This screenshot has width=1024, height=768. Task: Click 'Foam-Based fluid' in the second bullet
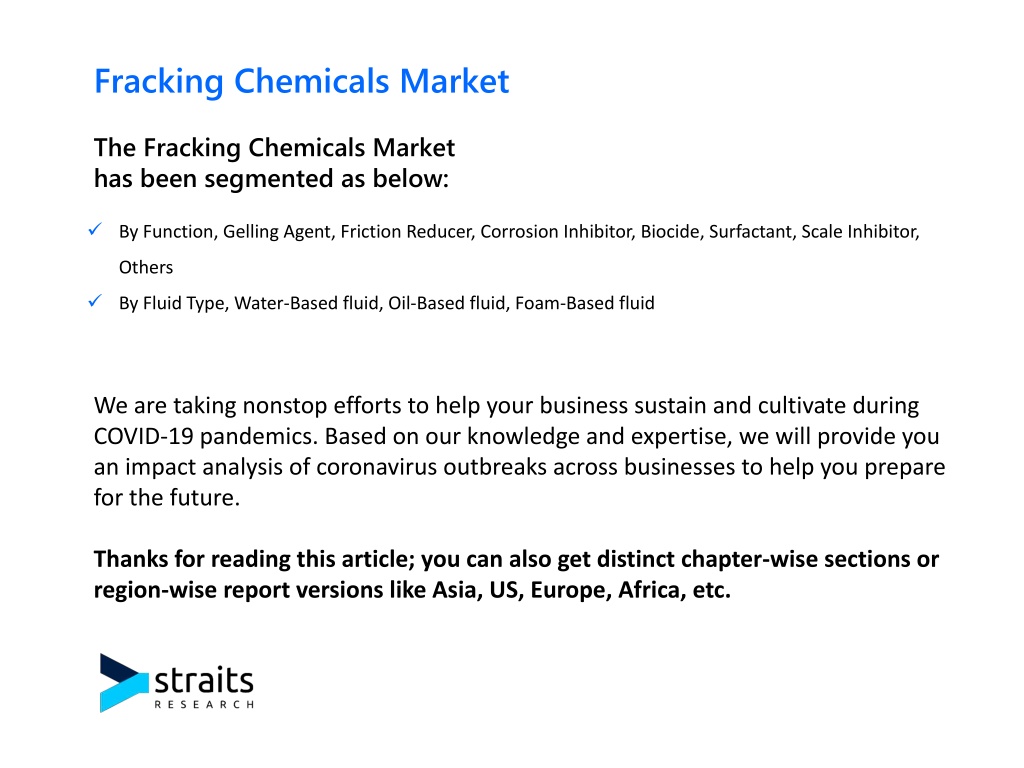(584, 303)
